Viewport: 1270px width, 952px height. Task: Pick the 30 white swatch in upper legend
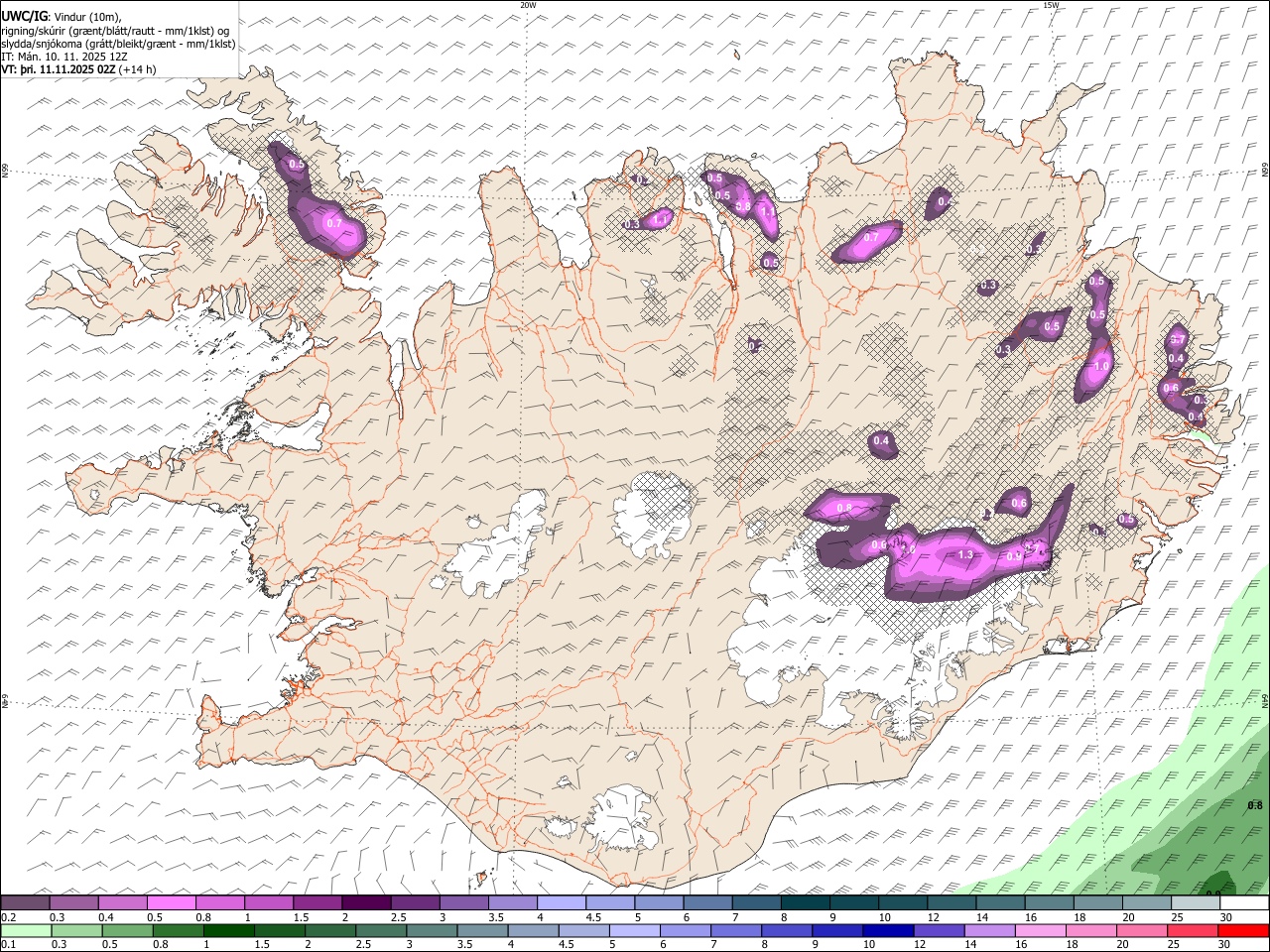tap(1244, 903)
